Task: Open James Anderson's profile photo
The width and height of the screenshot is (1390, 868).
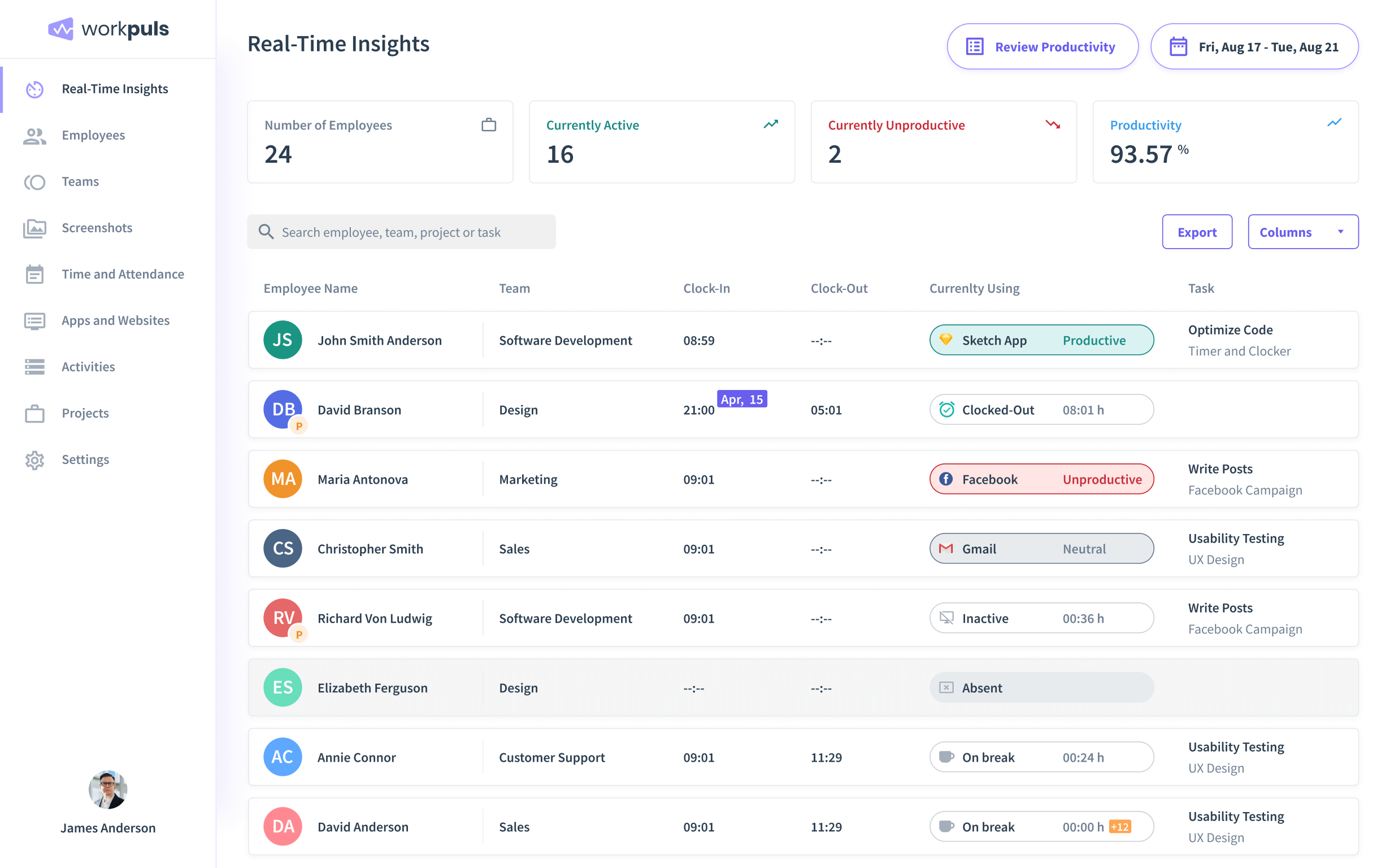Action: (x=107, y=791)
